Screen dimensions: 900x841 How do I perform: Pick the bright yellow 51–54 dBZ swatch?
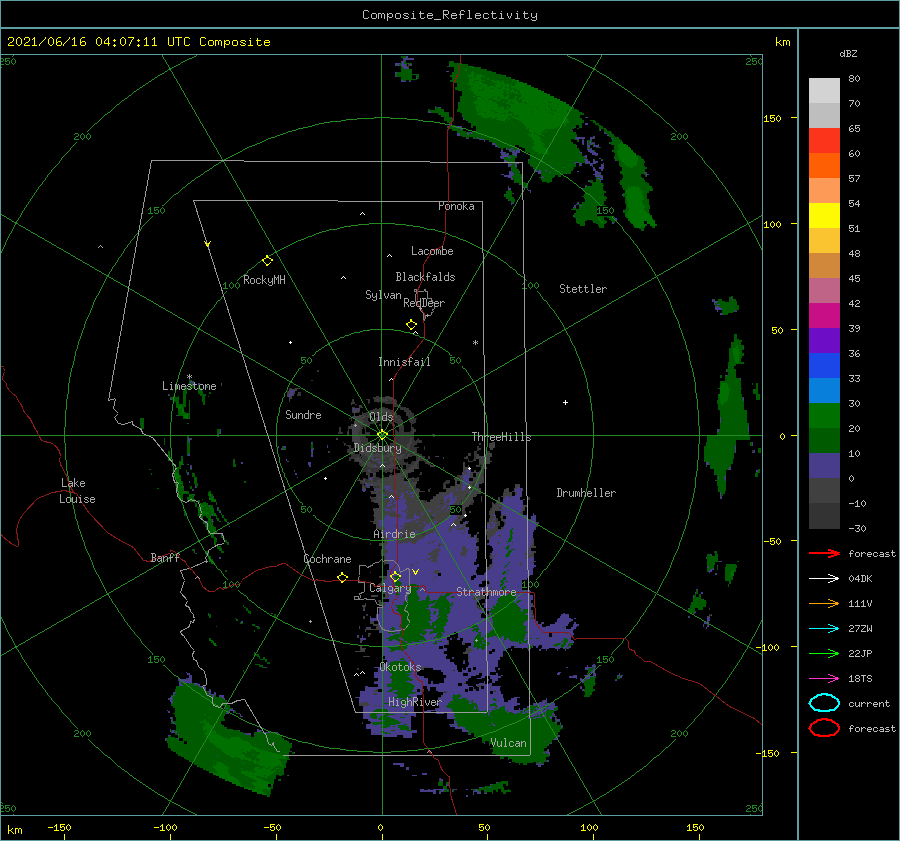tap(824, 216)
